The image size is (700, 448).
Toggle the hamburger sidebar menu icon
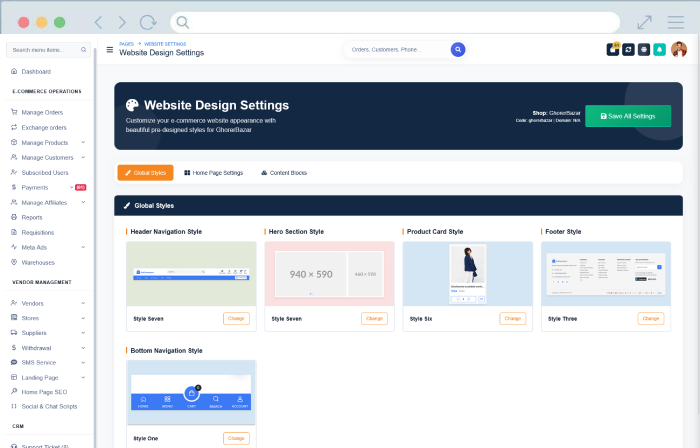click(110, 49)
